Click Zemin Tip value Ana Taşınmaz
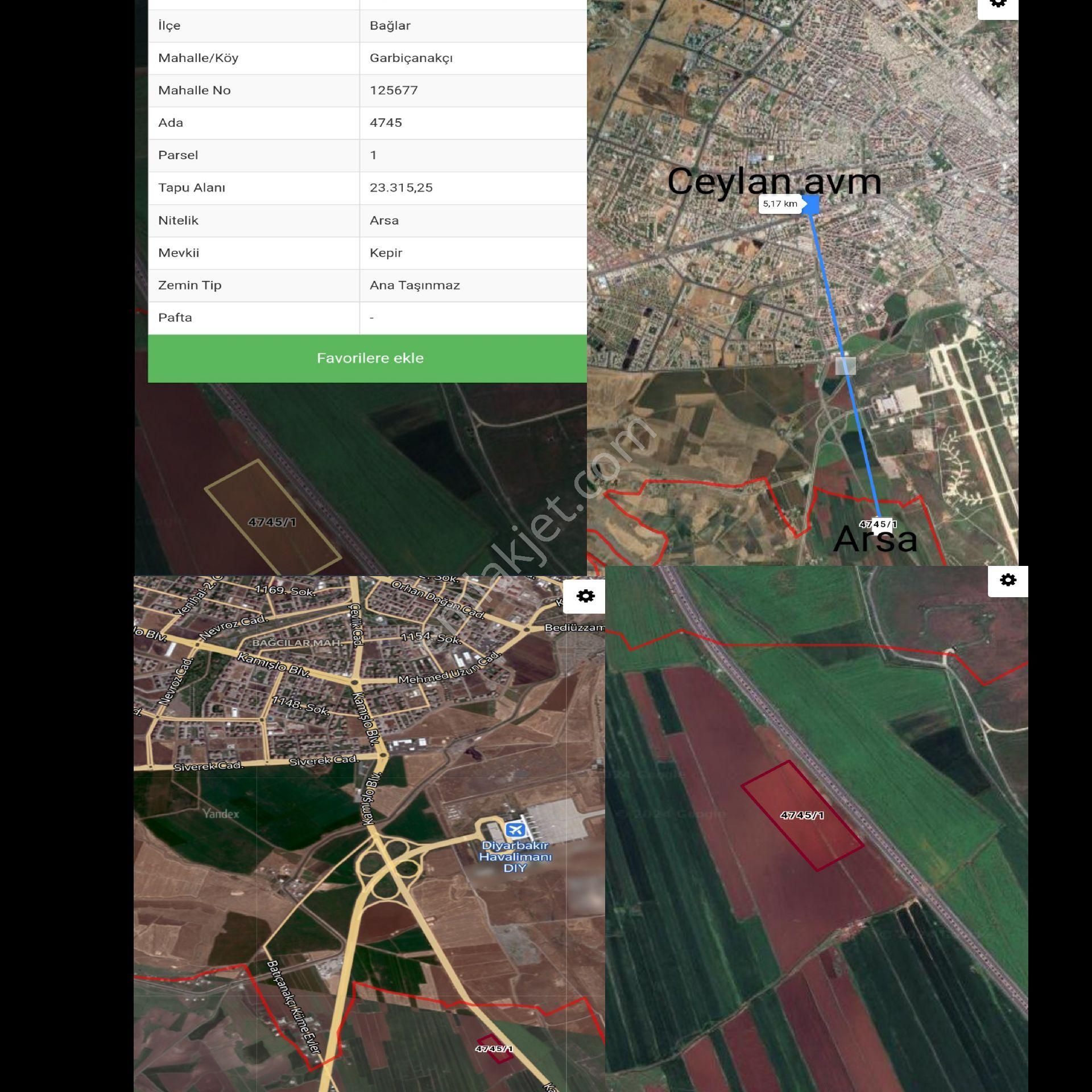 click(415, 286)
